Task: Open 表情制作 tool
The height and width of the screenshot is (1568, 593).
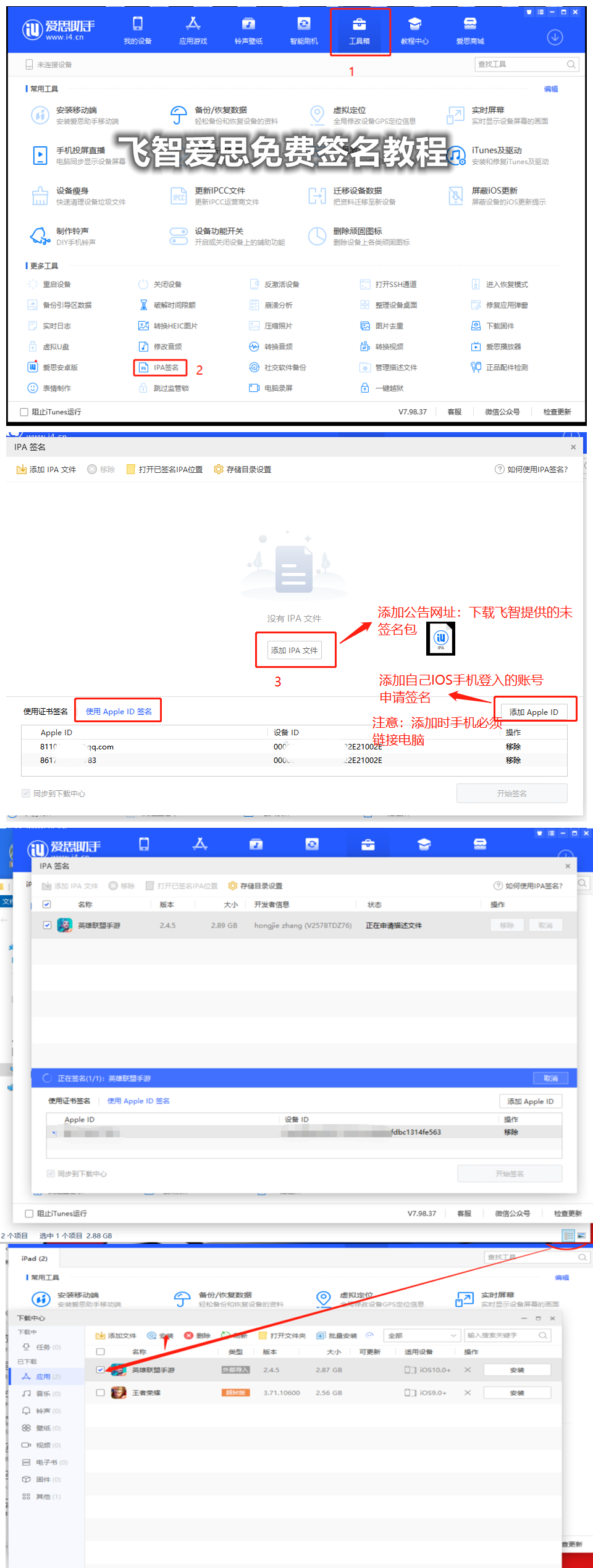Action: click(49, 388)
